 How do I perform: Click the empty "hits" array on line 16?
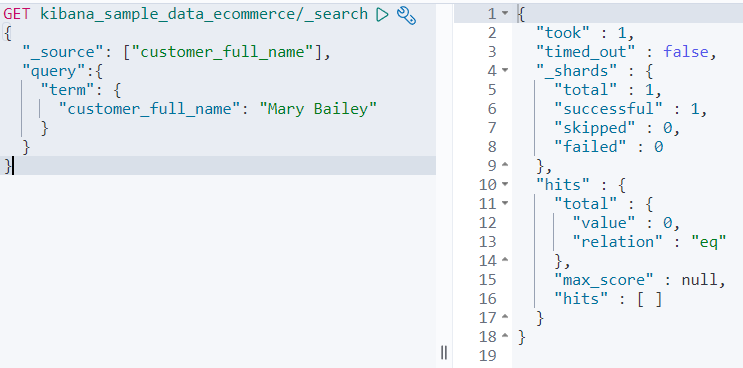(x=649, y=299)
